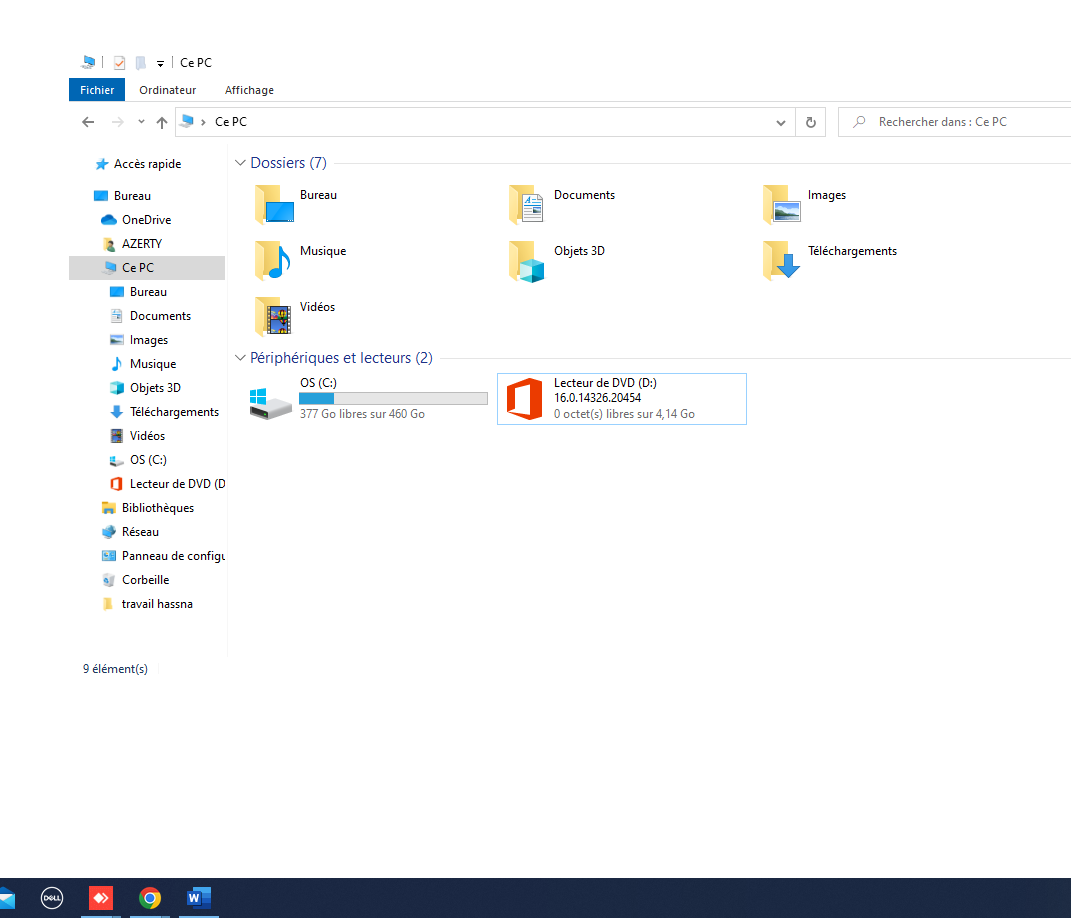
Task: Click the Refresh button in address bar
Action: click(810, 122)
